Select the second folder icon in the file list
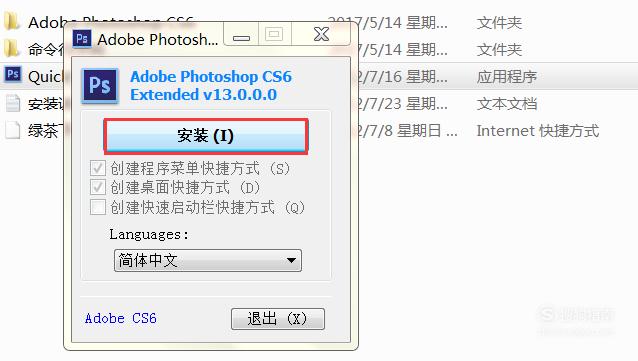This screenshot has height=361, width=638. [x=12, y=48]
